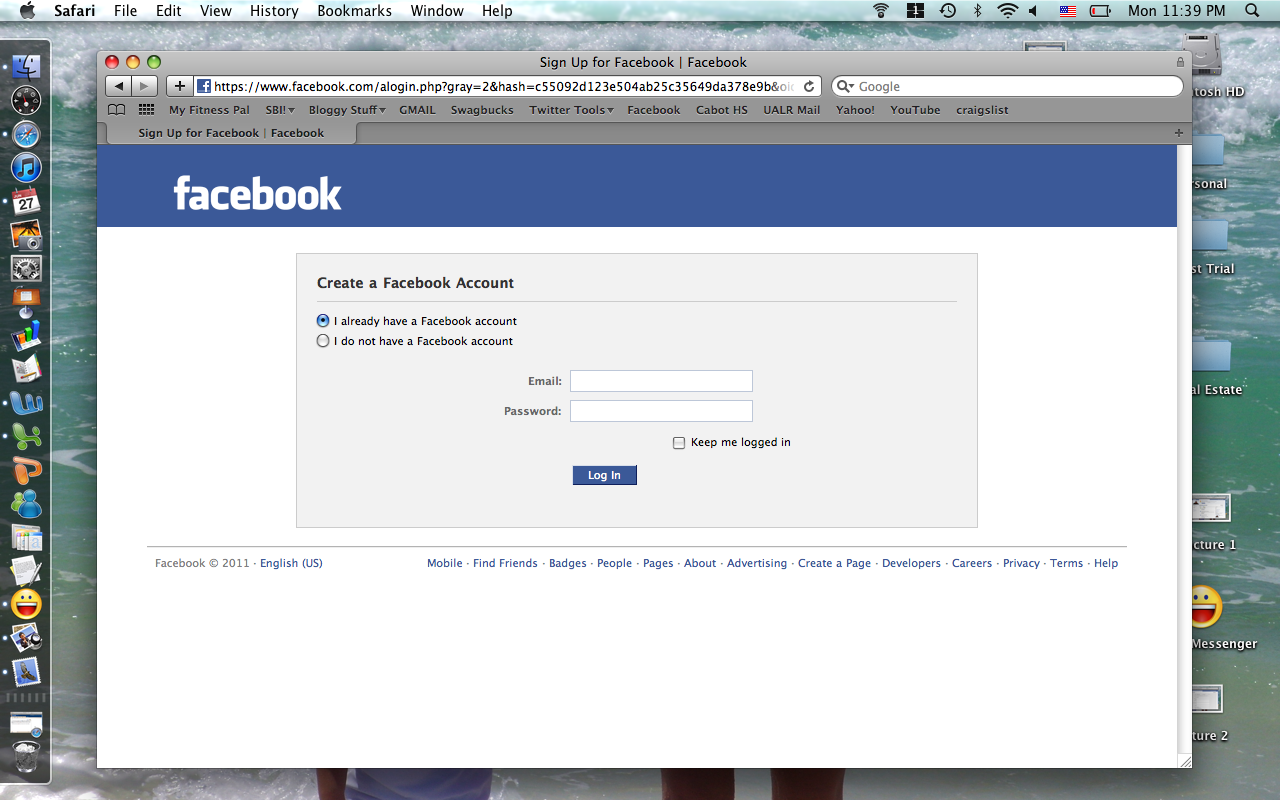Select "I already have a Facebook account"

(x=323, y=320)
